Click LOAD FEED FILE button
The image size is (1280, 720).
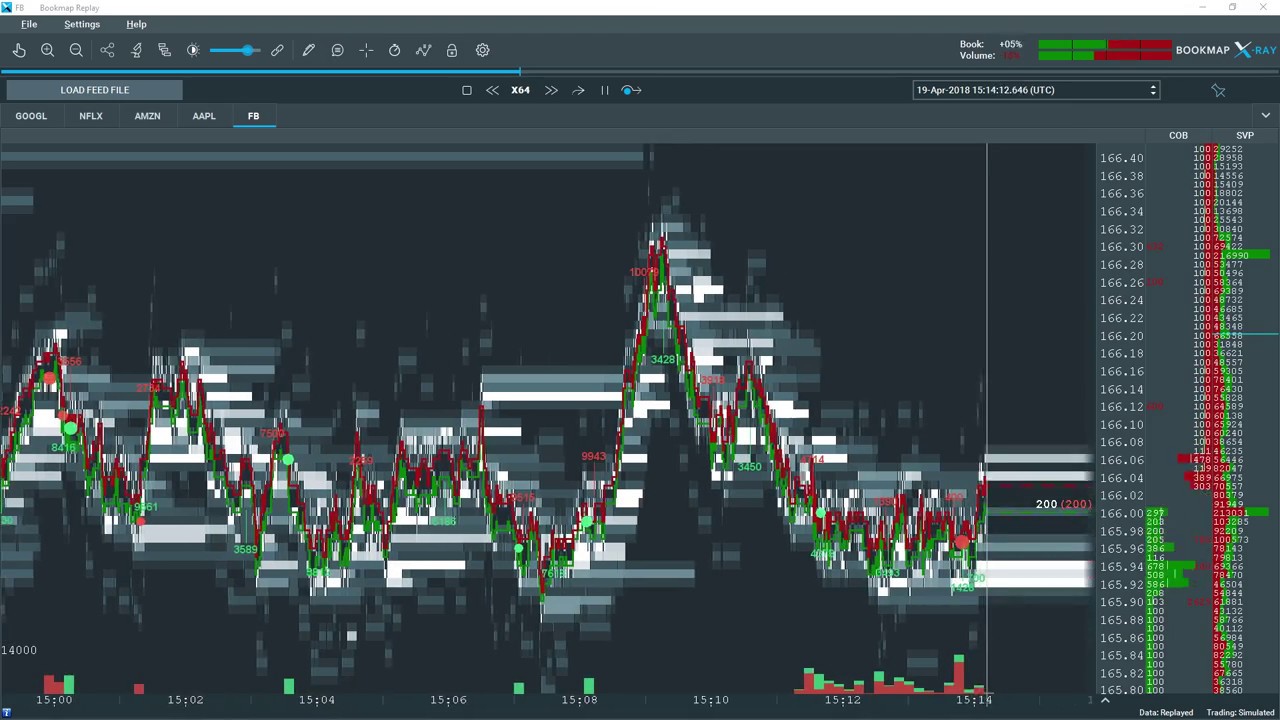94,90
